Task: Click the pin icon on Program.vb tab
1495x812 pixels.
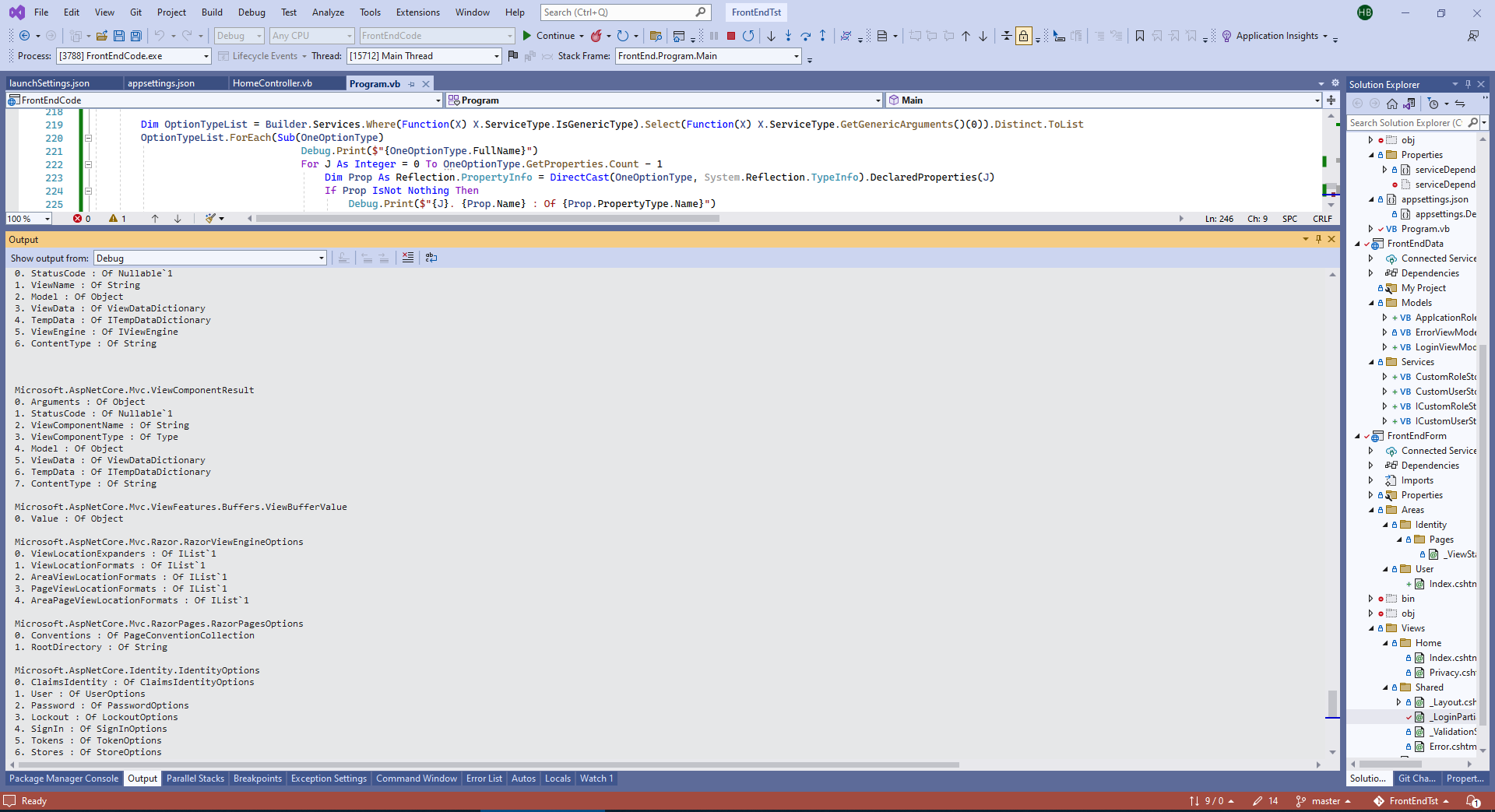Action: coord(412,84)
